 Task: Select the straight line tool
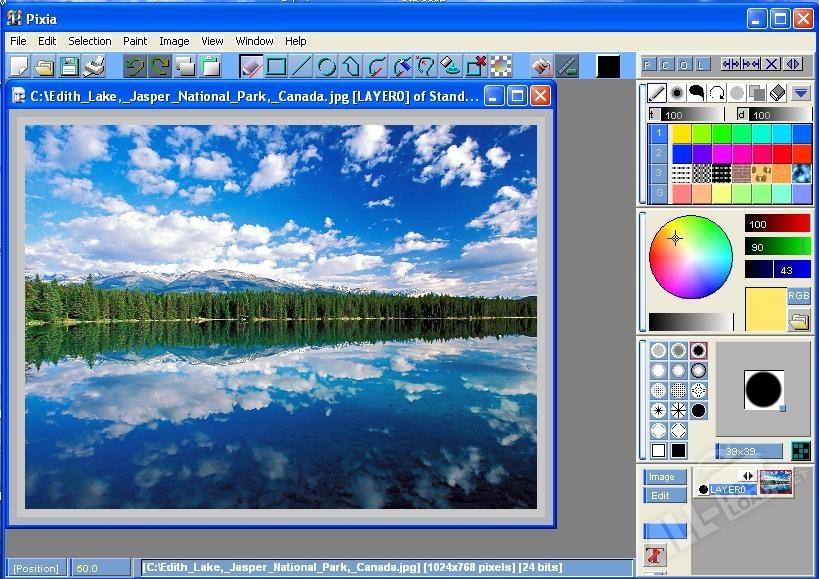click(x=301, y=67)
